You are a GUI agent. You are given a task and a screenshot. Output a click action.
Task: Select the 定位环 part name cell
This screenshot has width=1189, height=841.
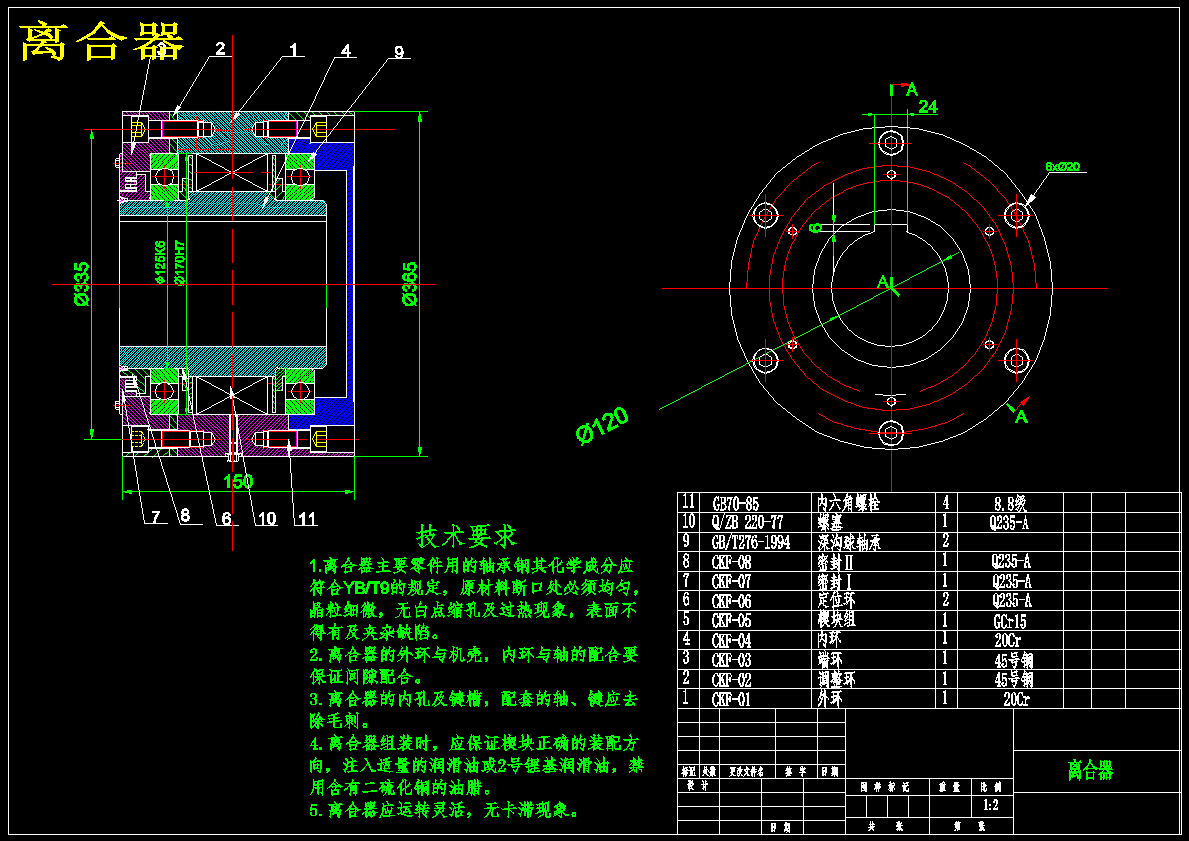point(836,600)
